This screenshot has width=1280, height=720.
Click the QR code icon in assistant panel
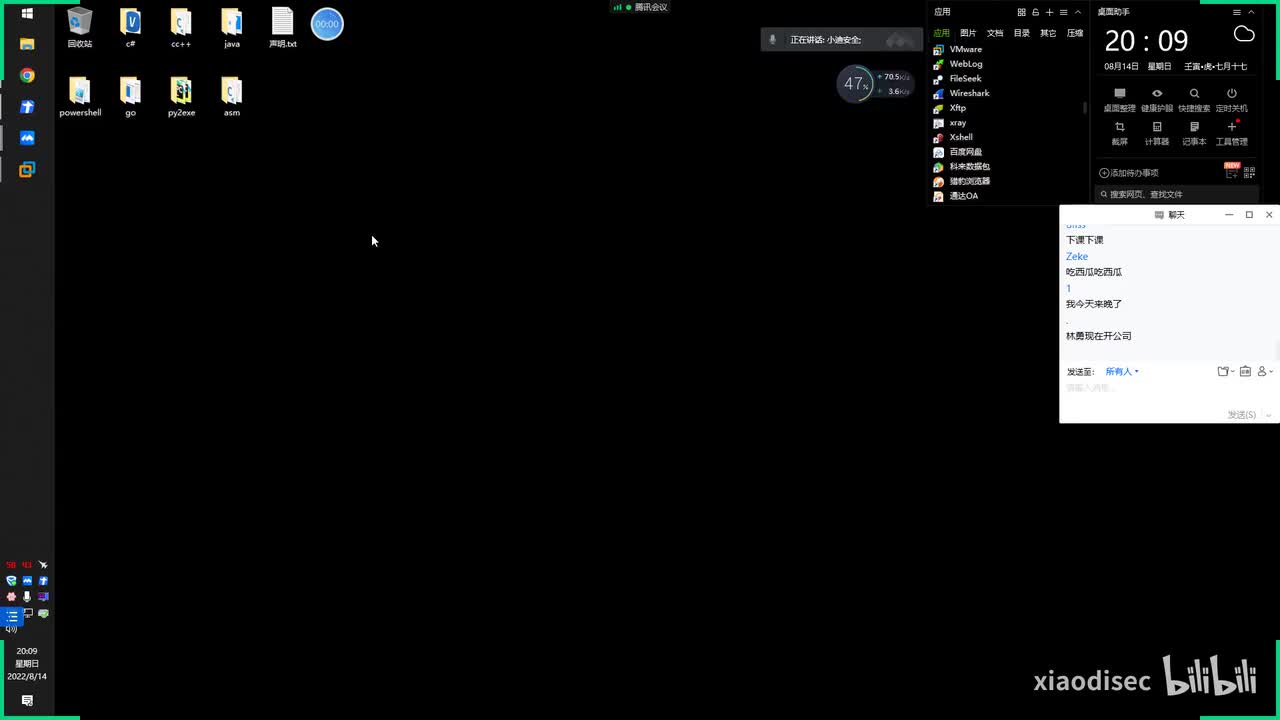tap(1247, 173)
